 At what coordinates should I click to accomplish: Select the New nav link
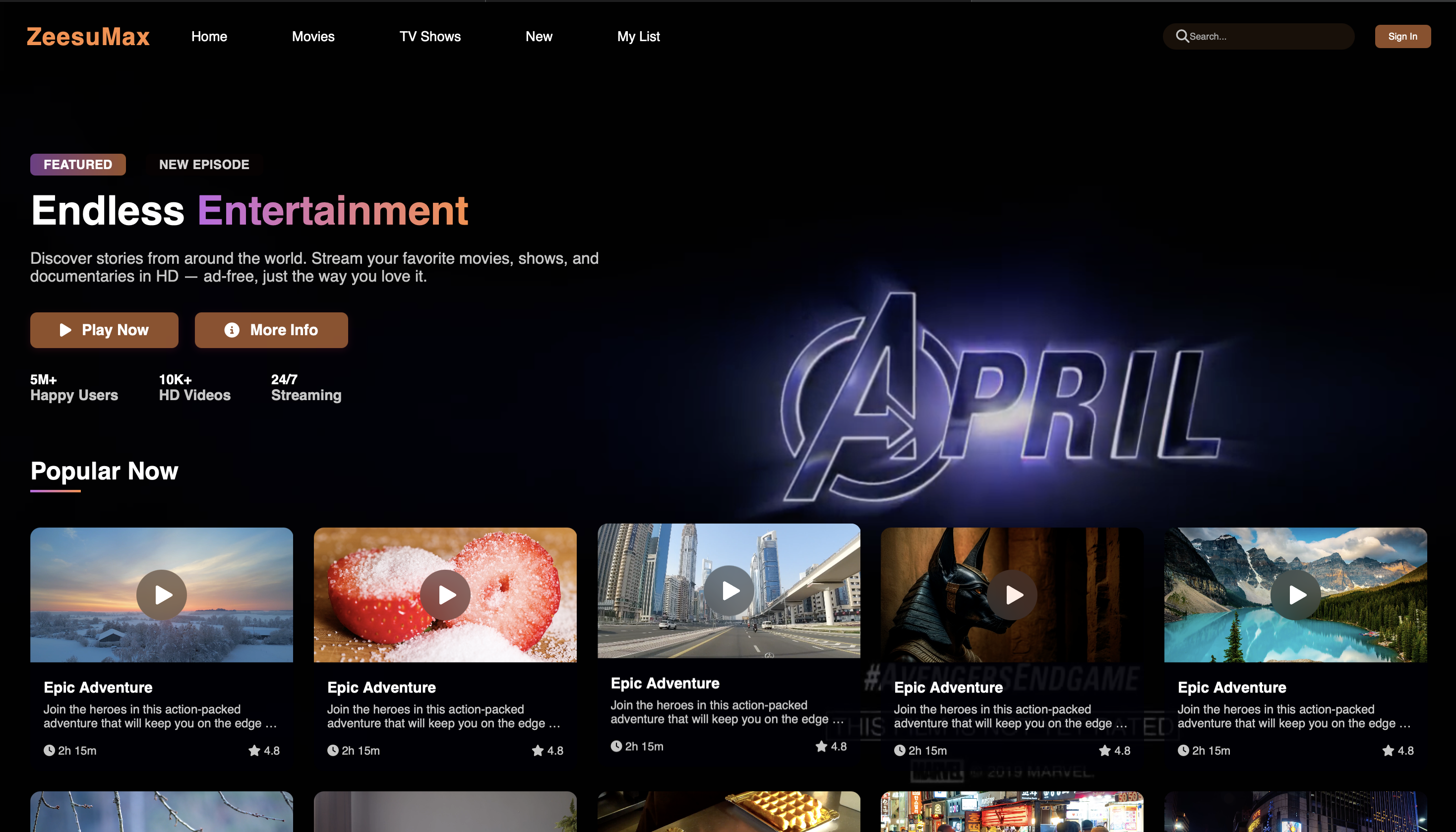(539, 37)
